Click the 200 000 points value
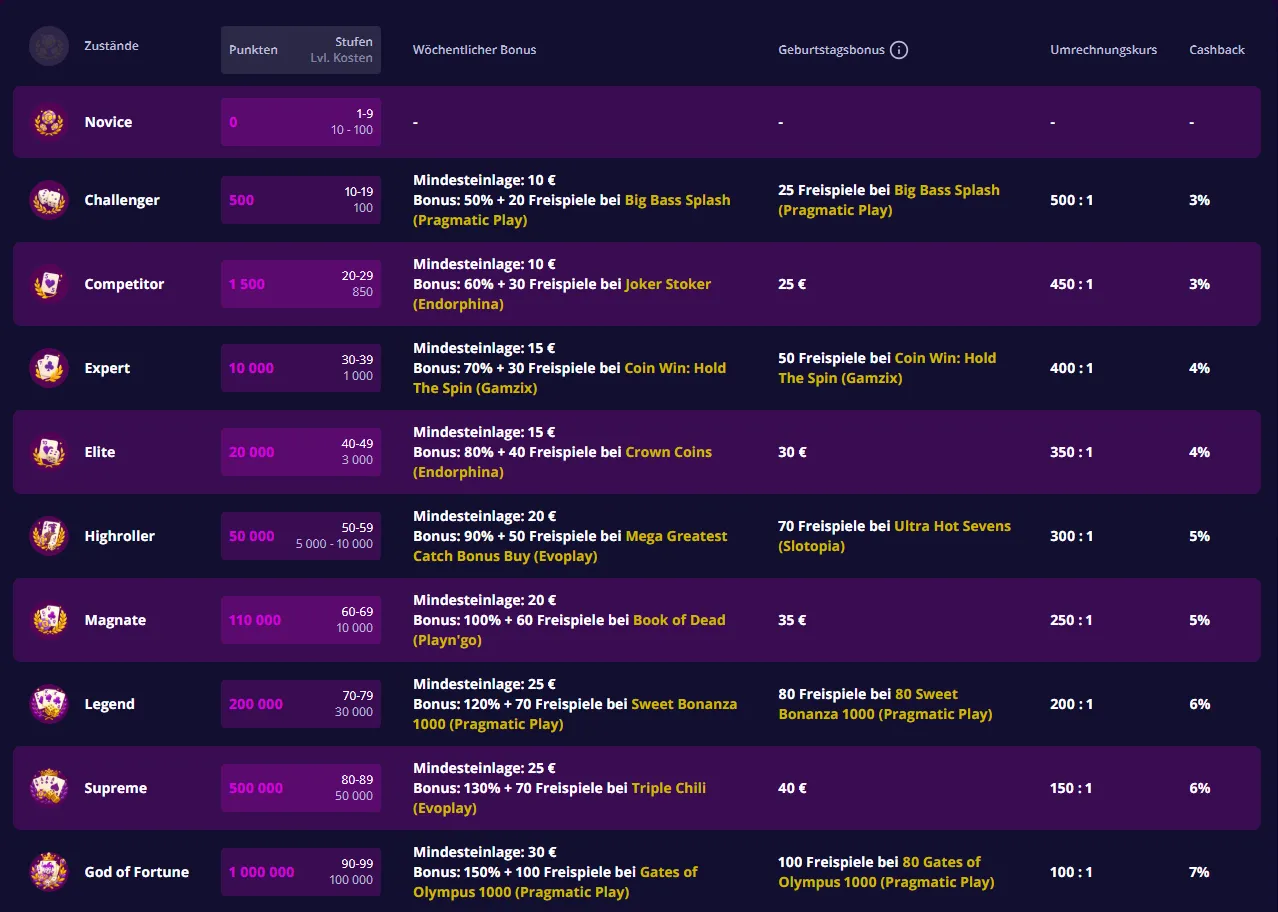This screenshot has width=1278, height=912. click(256, 704)
